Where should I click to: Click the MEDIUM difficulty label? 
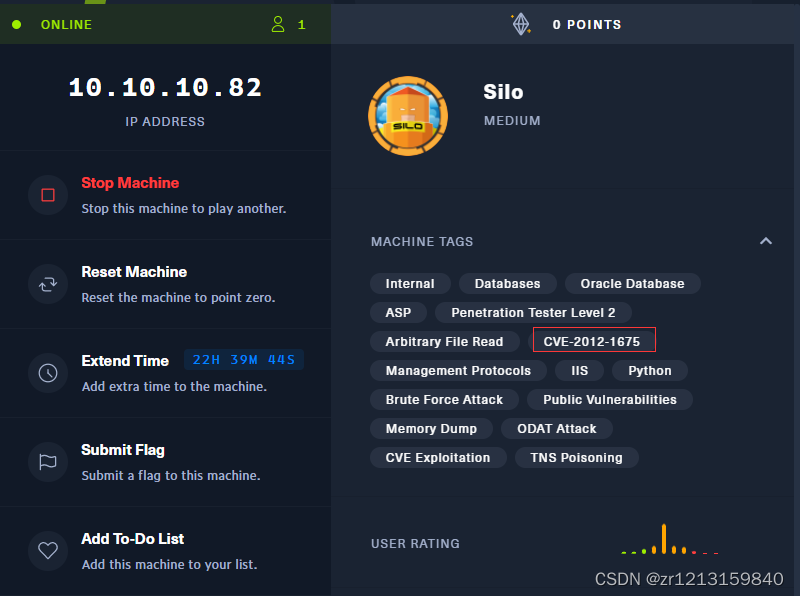pos(512,121)
